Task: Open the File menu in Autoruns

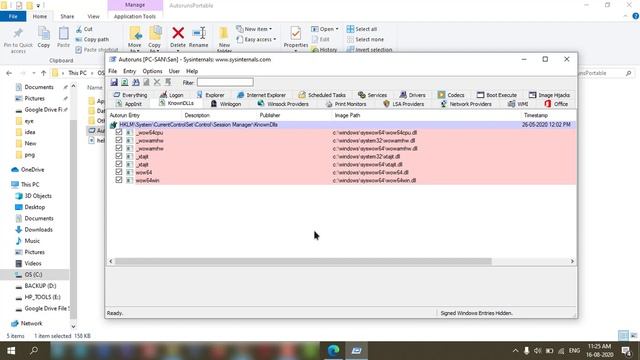Action: pyautogui.click(x=112, y=71)
